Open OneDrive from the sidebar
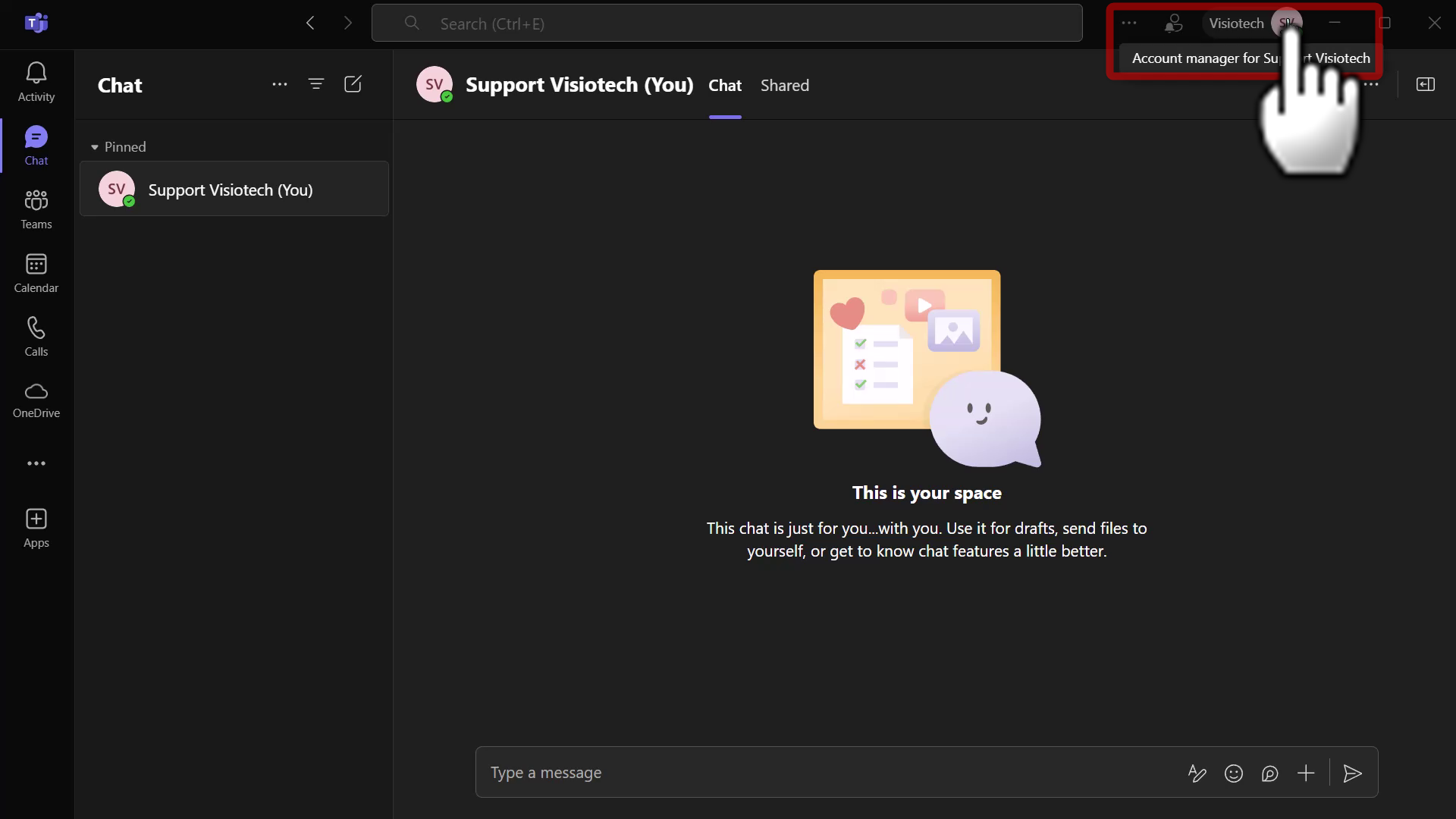The width and height of the screenshot is (1456, 819). tap(36, 400)
